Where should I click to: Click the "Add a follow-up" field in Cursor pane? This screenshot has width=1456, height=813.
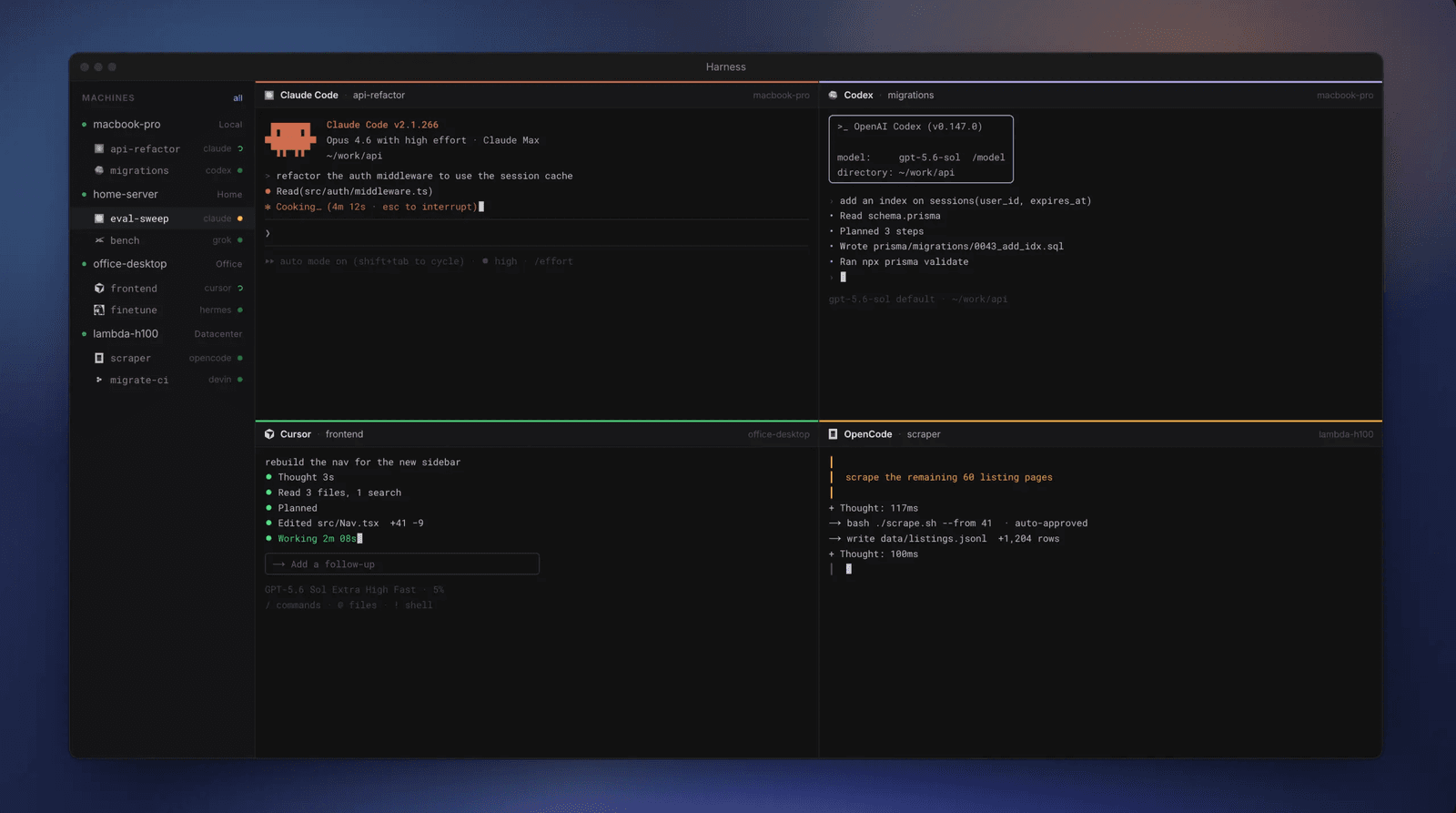(402, 564)
